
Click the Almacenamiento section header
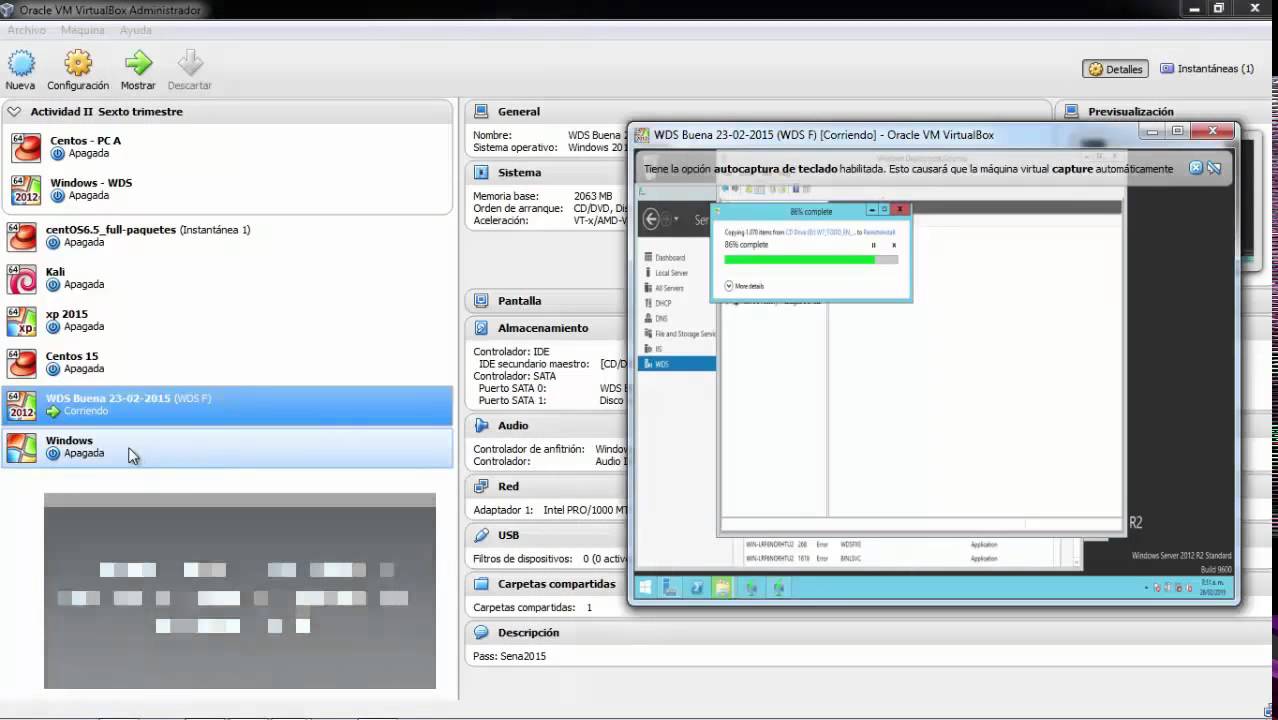coord(543,328)
